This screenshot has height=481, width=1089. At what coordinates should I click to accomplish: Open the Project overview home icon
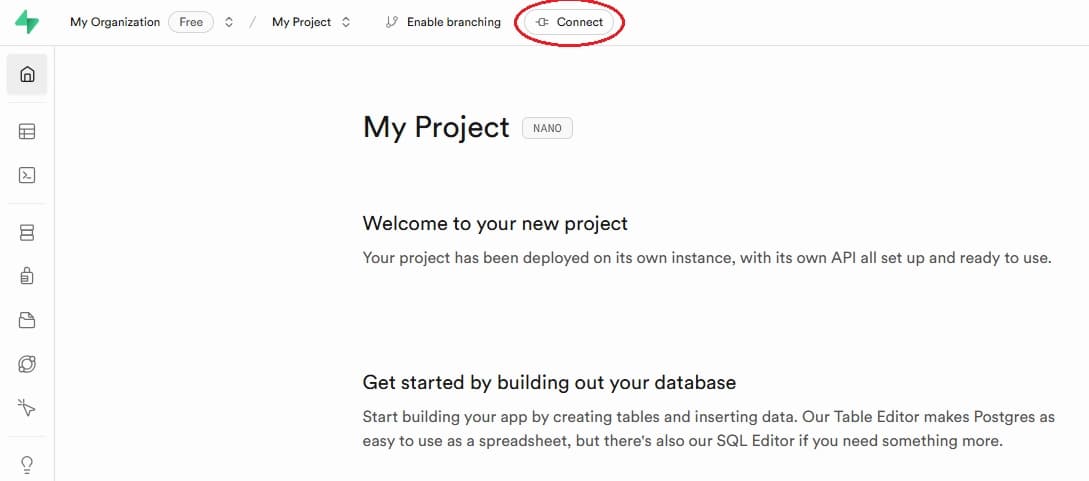(27, 74)
